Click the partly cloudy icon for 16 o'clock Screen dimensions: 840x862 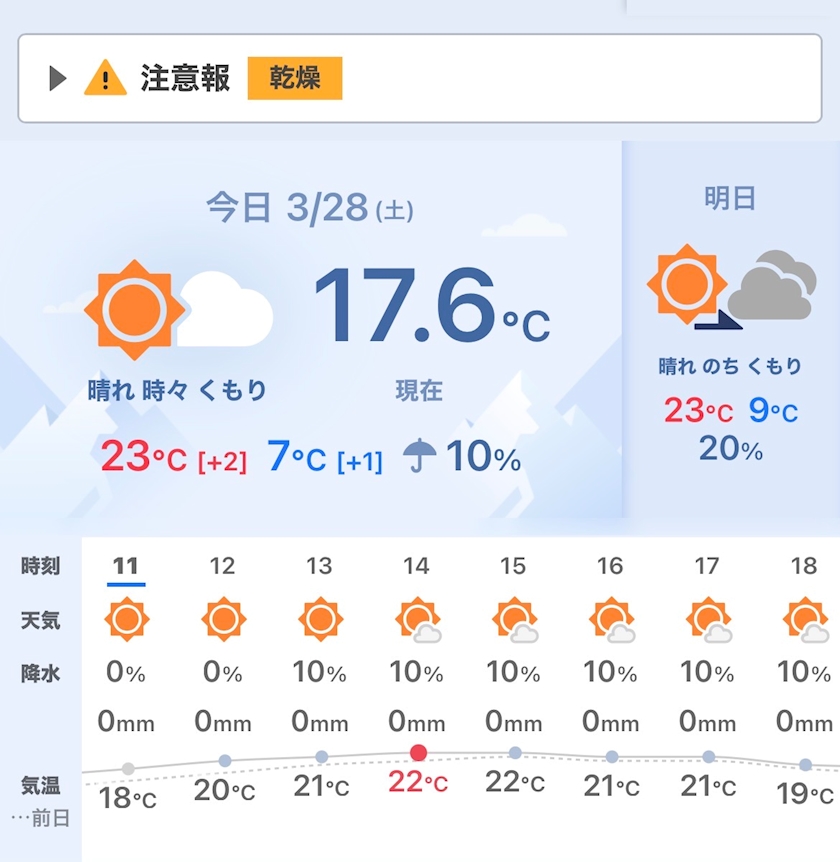coord(611,620)
